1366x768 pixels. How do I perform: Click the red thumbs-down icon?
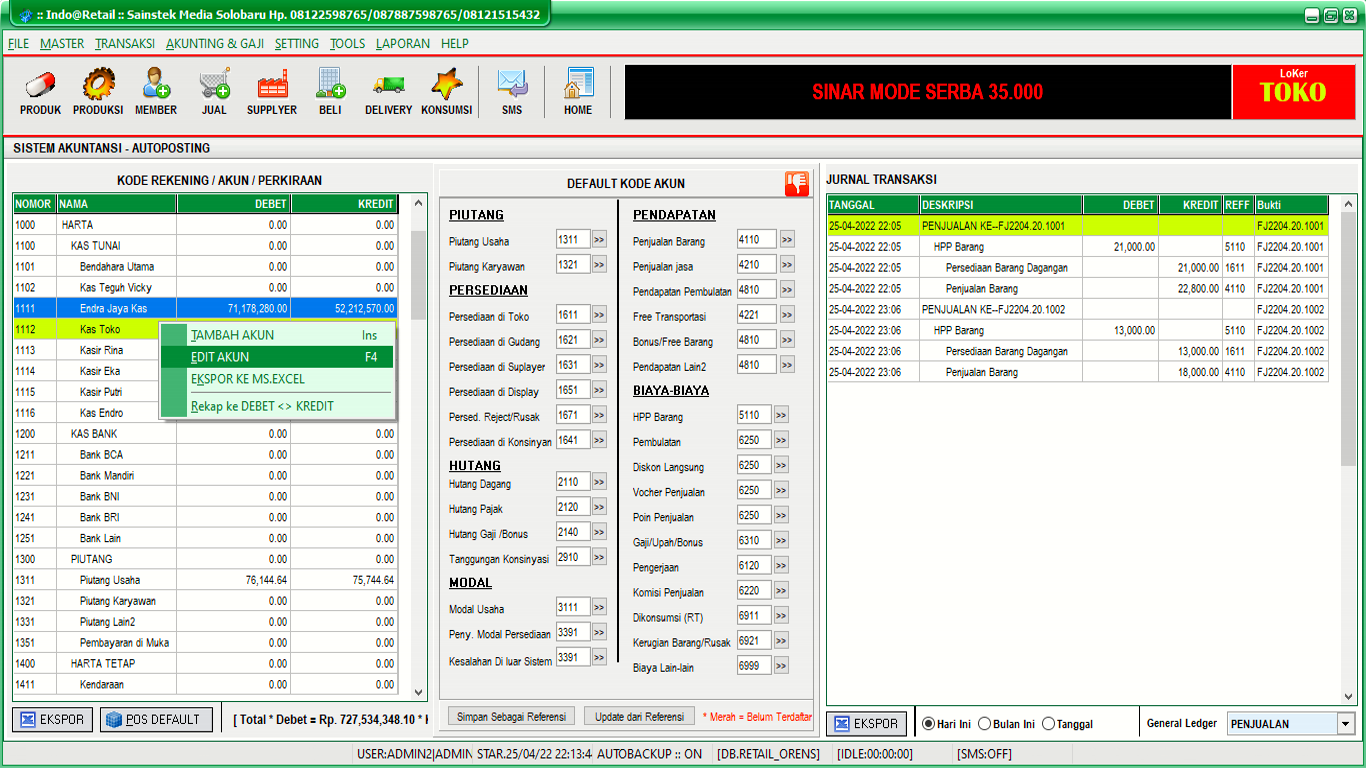pos(796,183)
